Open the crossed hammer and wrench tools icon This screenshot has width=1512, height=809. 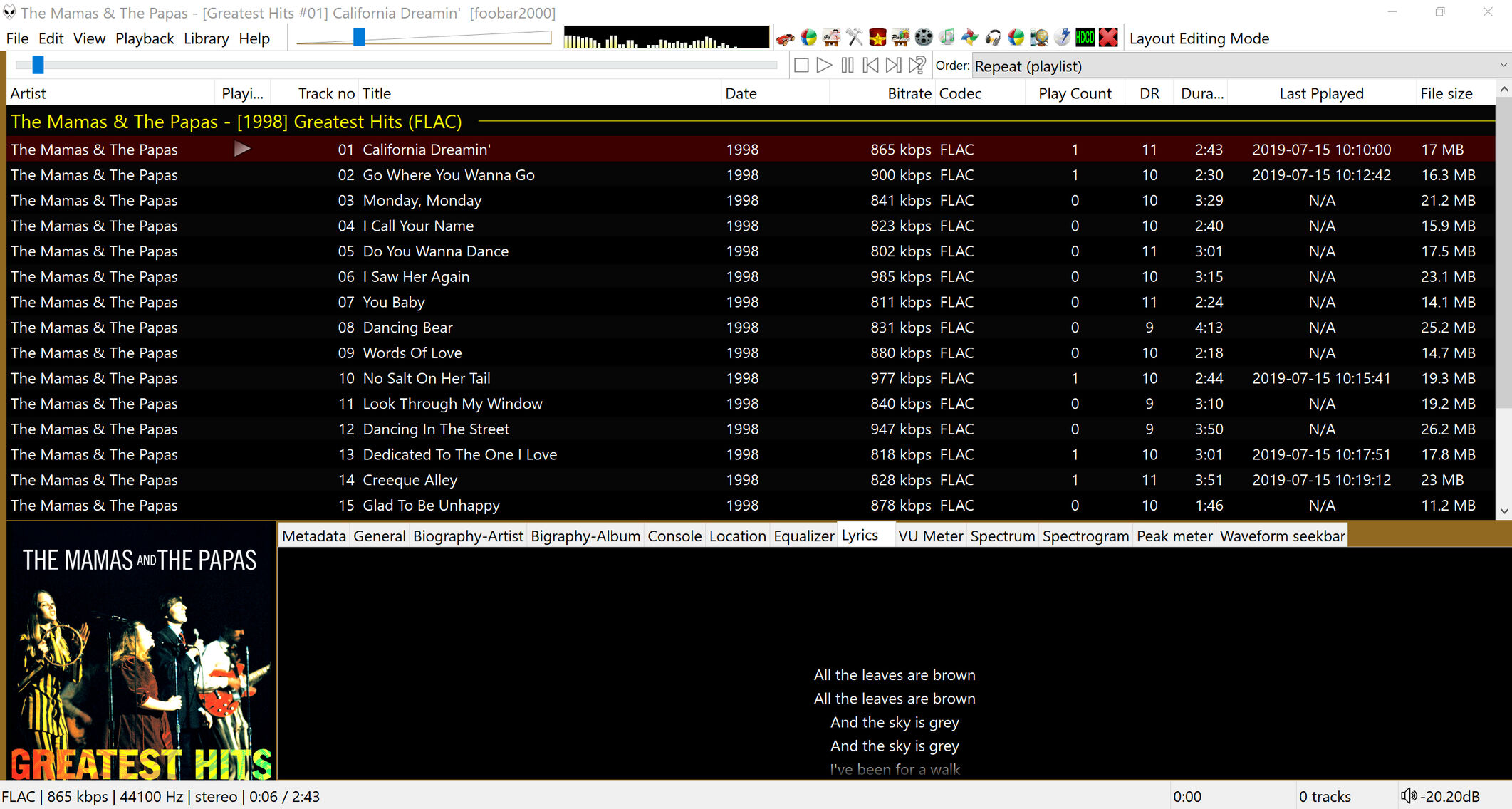coord(854,37)
